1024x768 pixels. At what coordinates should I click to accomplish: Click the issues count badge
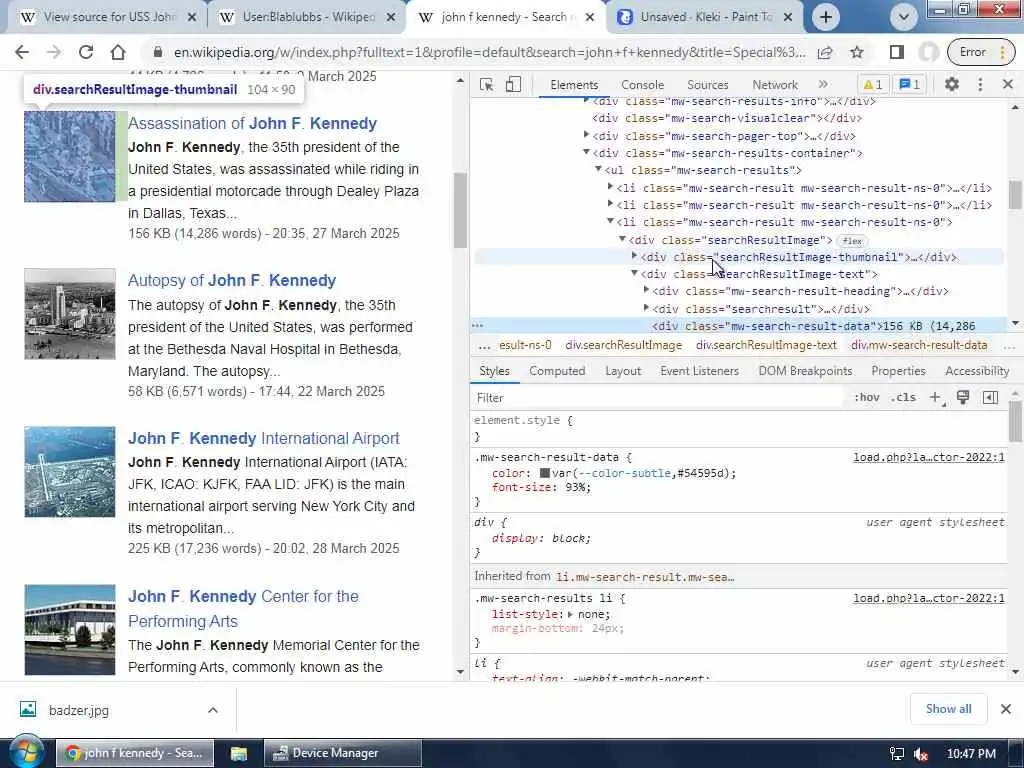click(x=909, y=84)
